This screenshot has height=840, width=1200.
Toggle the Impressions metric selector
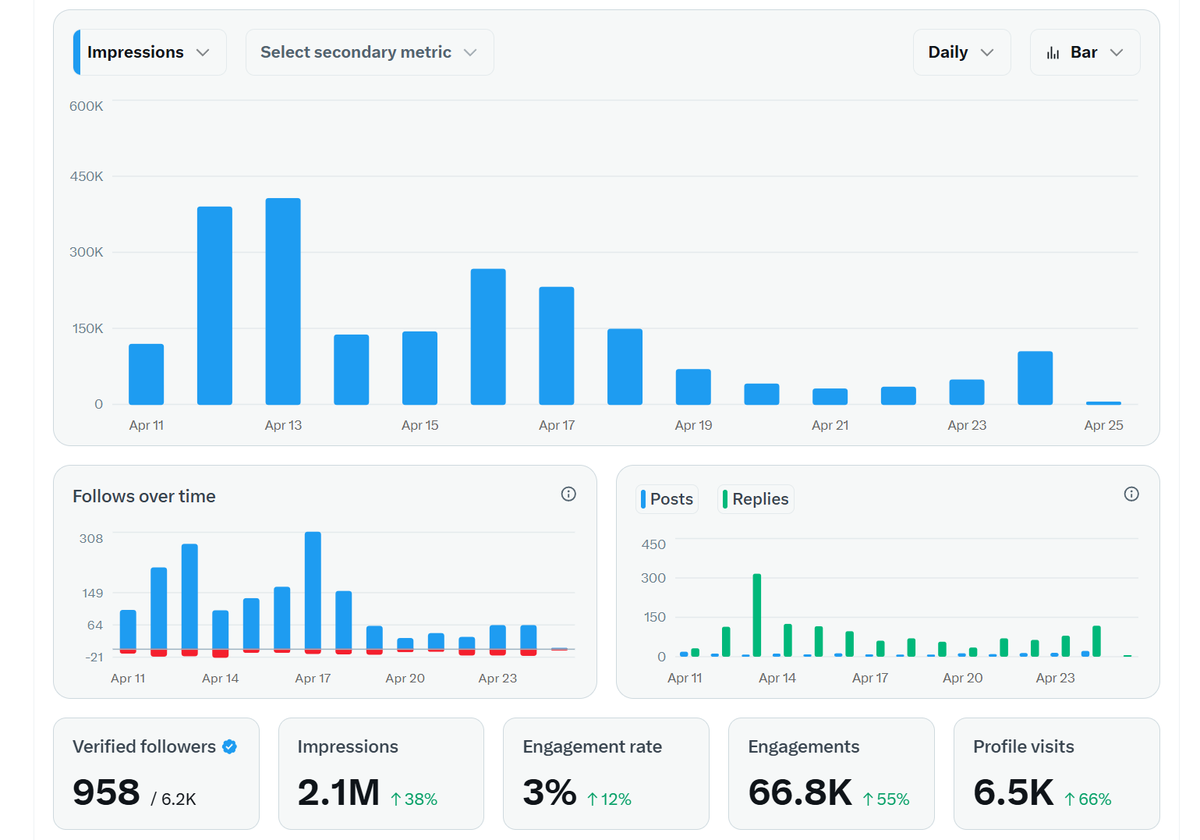[x=146, y=51]
